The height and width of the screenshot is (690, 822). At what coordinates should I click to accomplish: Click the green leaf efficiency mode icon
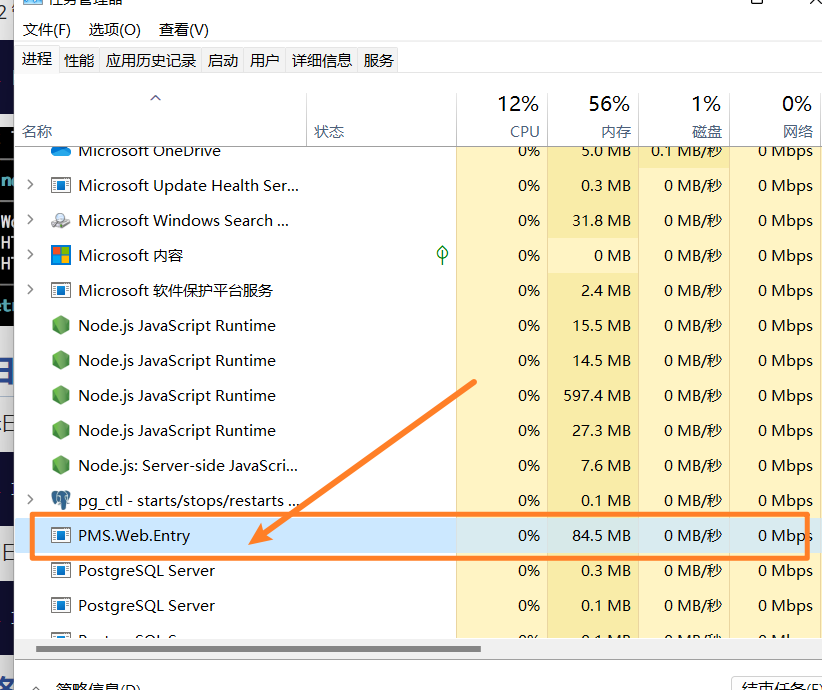point(442,255)
